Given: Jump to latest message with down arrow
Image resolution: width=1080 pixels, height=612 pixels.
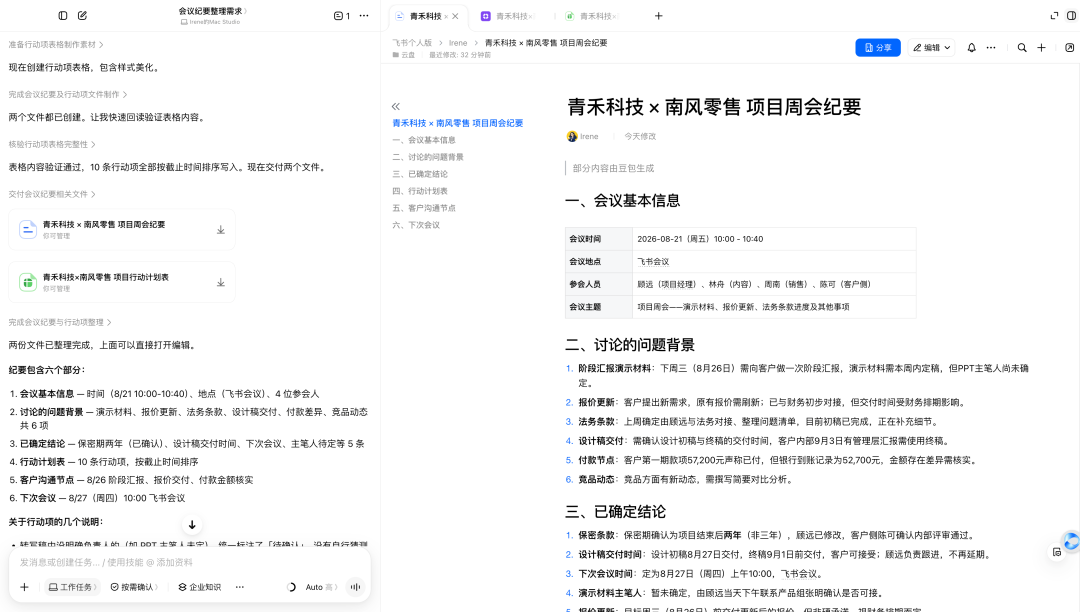Looking at the screenshot, I should [192, 525].
